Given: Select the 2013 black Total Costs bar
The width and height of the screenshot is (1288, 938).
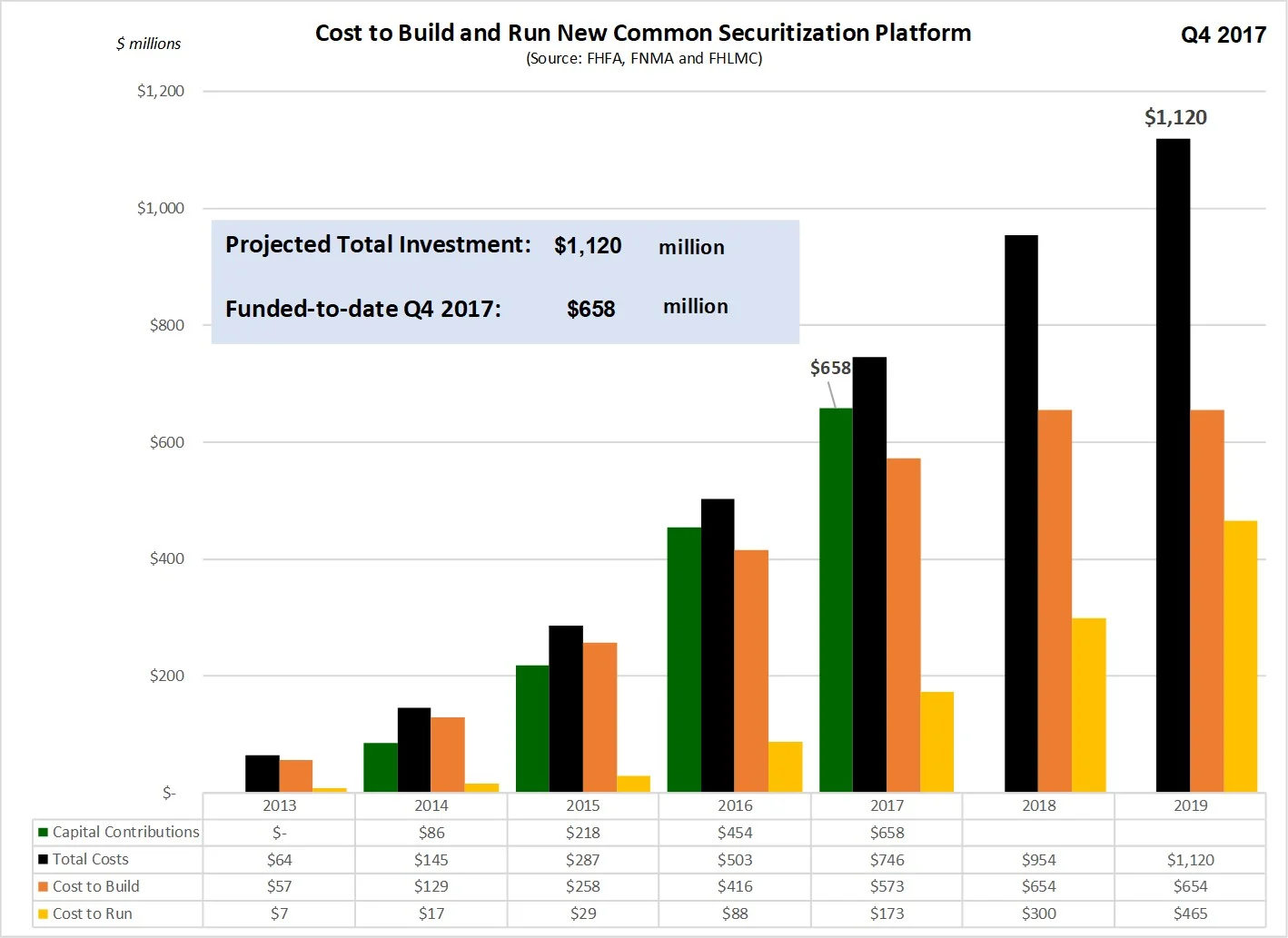Looking at the screenshot, I should coord(263,774).
